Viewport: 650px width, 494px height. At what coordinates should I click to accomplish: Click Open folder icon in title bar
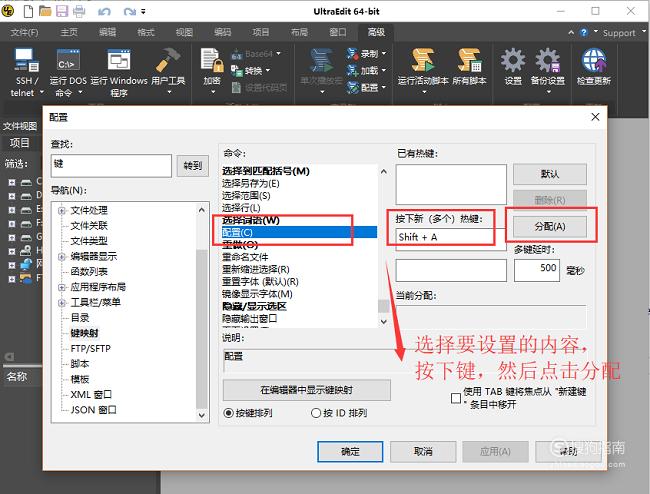click(x=45, y=11)
